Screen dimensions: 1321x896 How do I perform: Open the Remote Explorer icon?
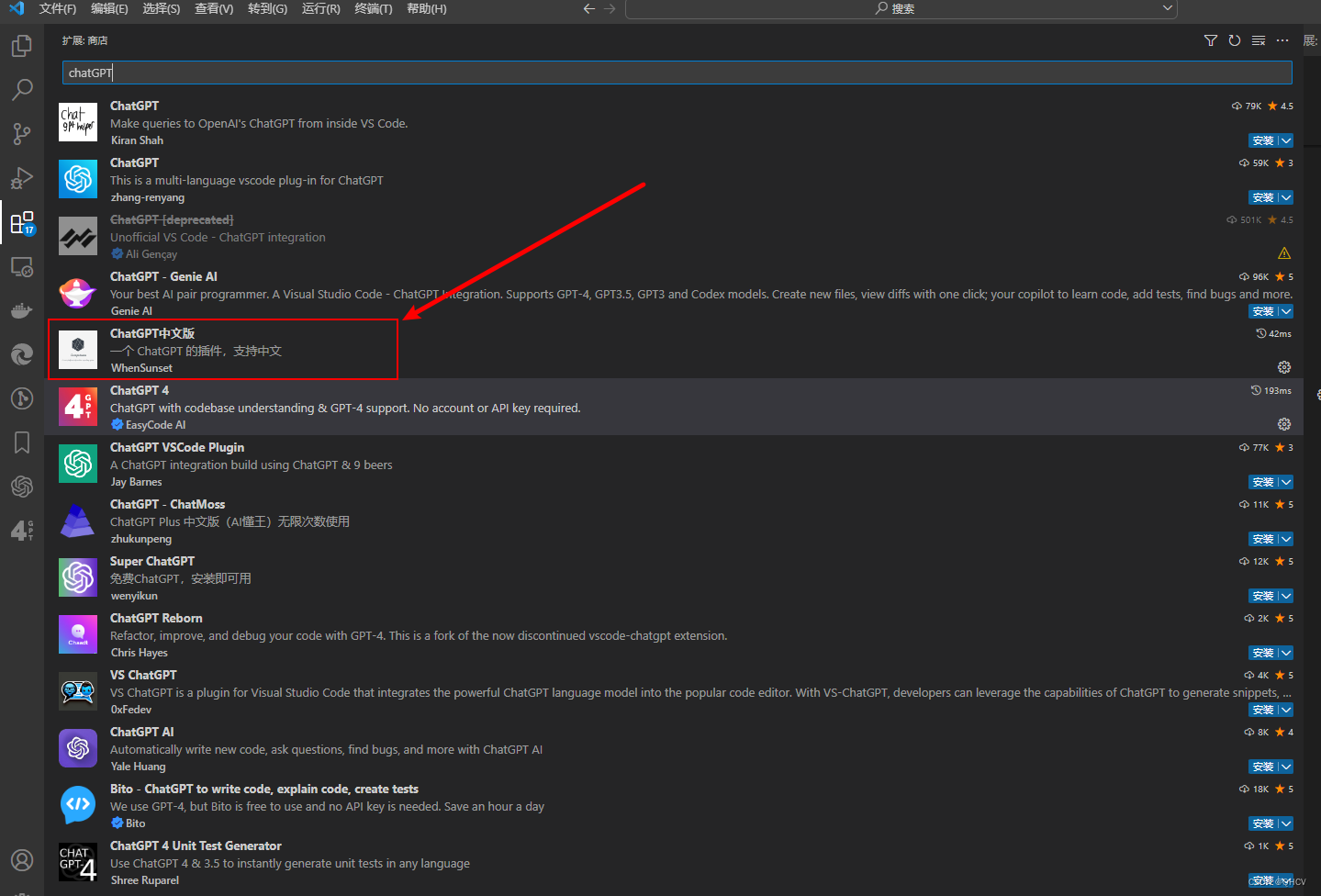22,266
